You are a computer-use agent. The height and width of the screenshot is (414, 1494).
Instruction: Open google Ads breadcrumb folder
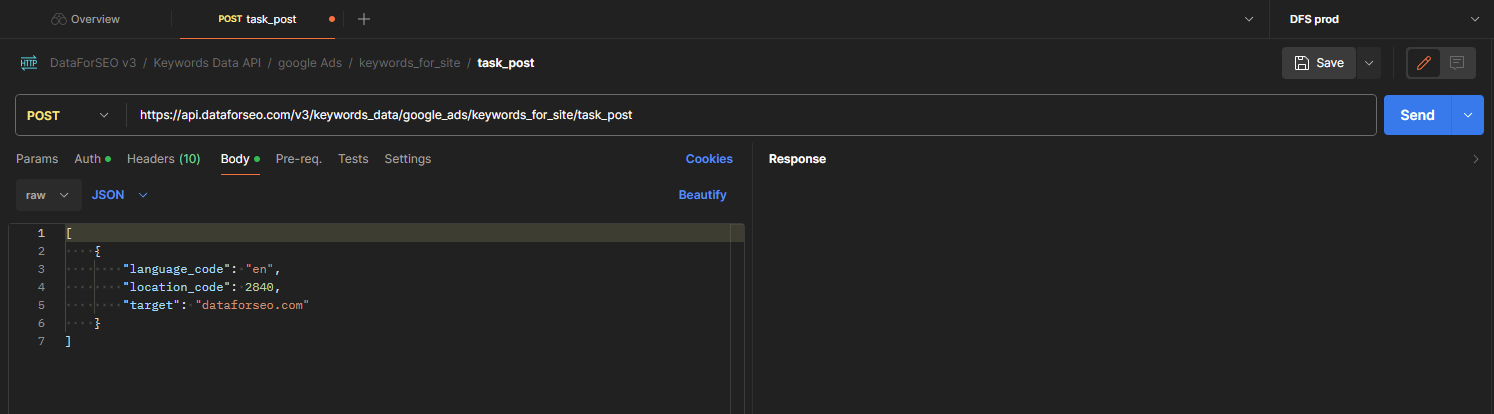click(310, 62)
